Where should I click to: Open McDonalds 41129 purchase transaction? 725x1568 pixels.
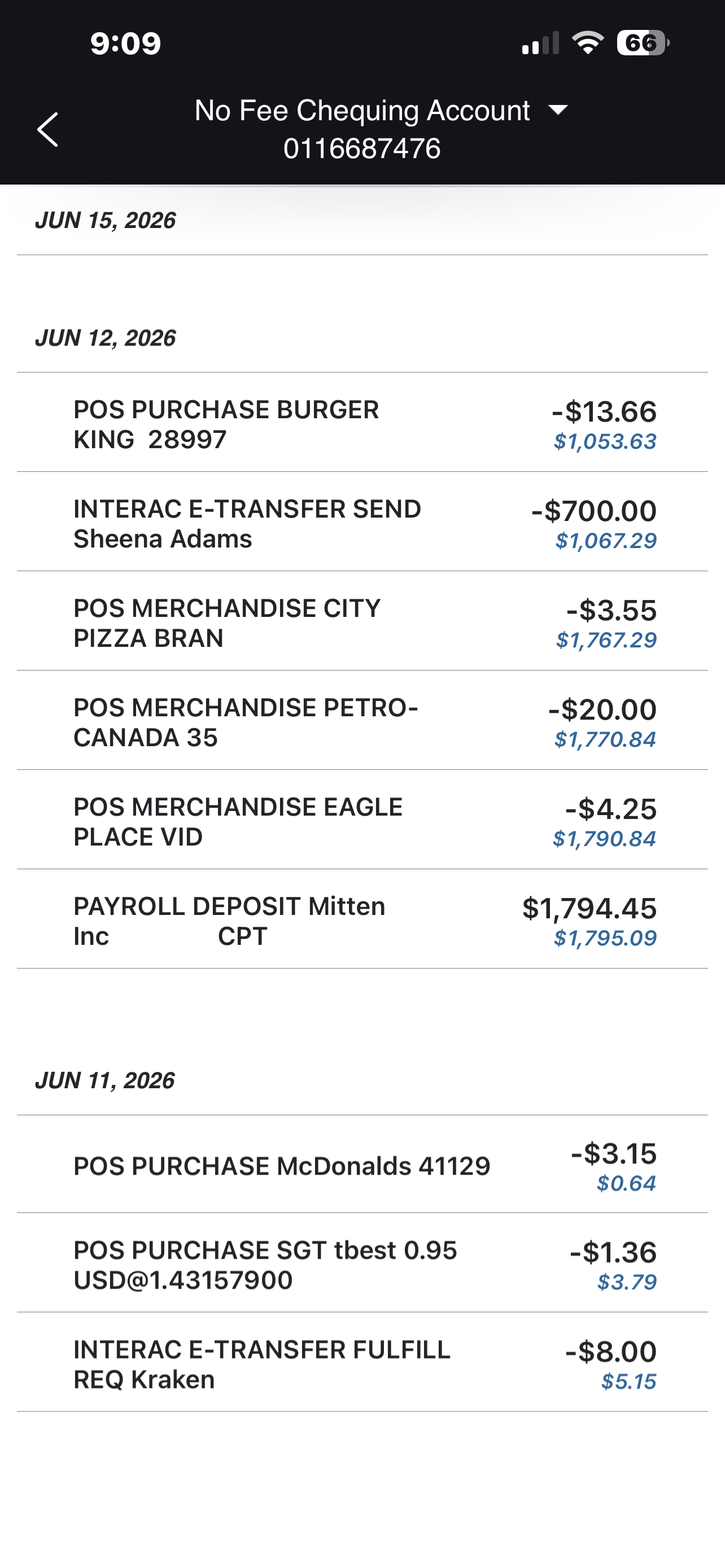pyautogui.click(x=362, y=1164)
